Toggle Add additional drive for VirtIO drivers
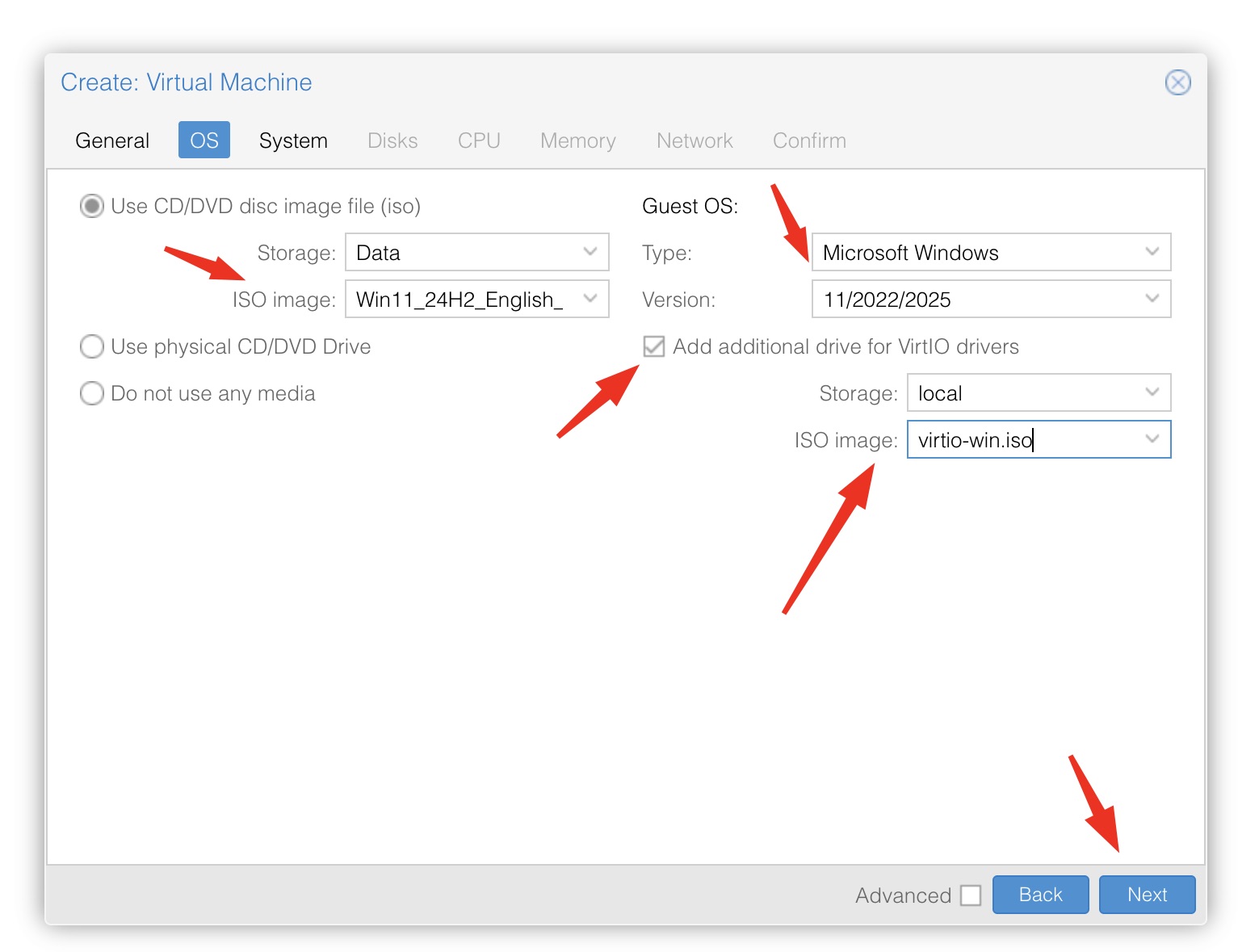 tap(654, 347)
